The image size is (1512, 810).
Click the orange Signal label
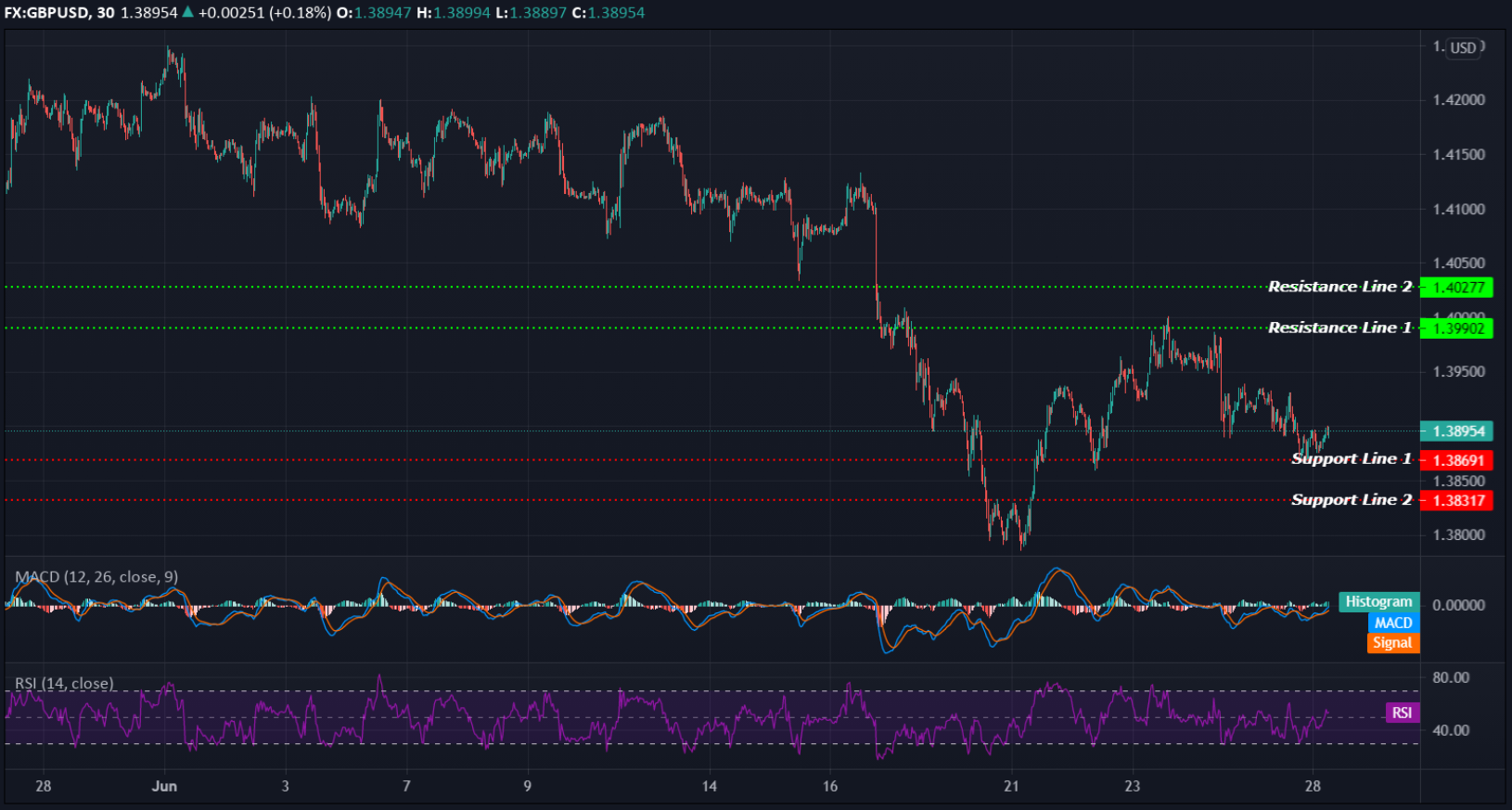pos(1393,643)
